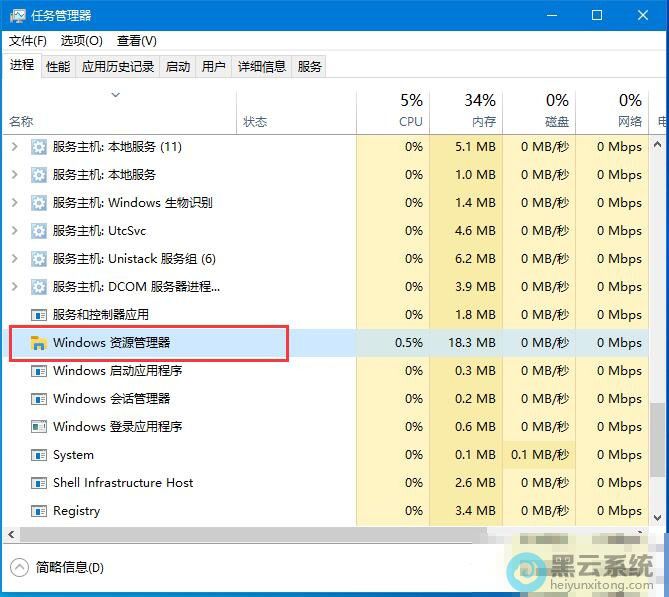Sort by the 内存 column header
The height and width of the screenshot is (597, 669).
[466, 112]
